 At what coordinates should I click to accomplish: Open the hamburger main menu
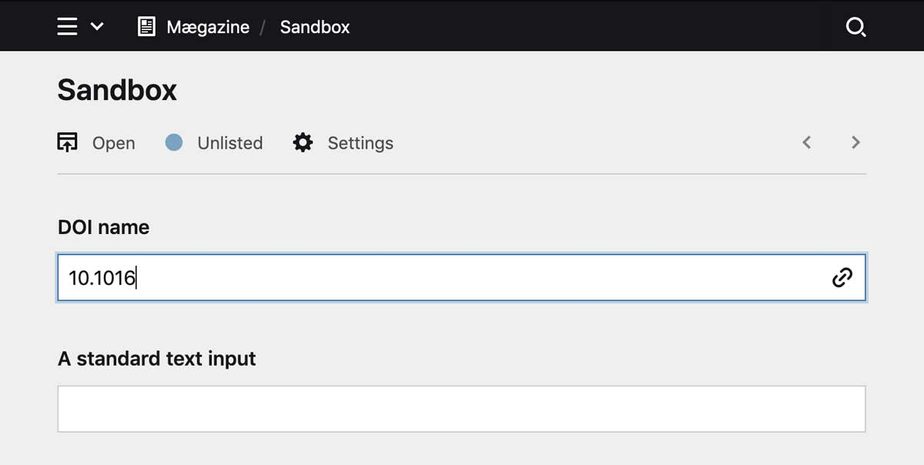tap(67, 27)
